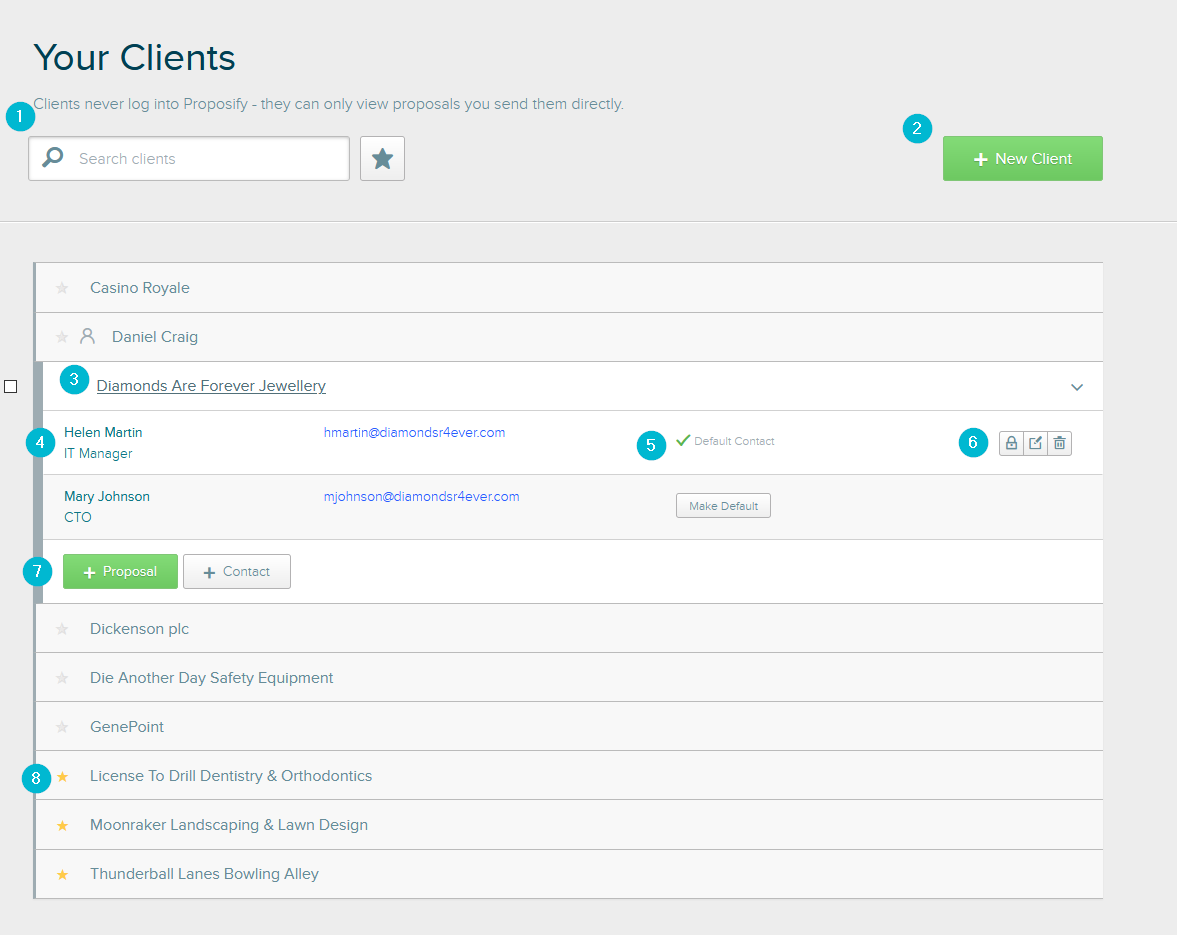Image resolution: width=1177 pixels, height=935 pixels.
Task: Click the Default Contact indicator
Action: click(x=725, y=441)
